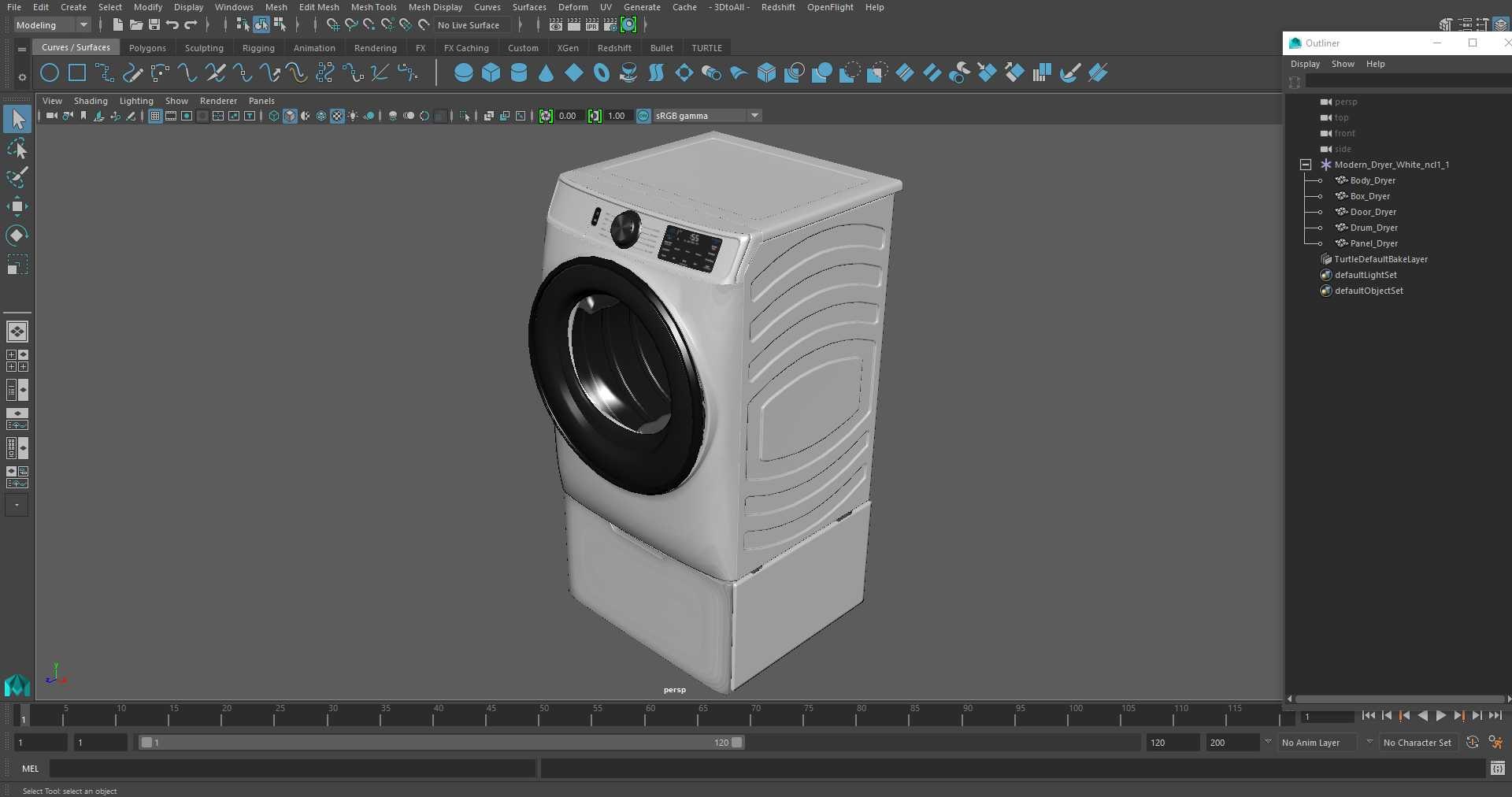Go to the end of playback range

click(1495, 716)
